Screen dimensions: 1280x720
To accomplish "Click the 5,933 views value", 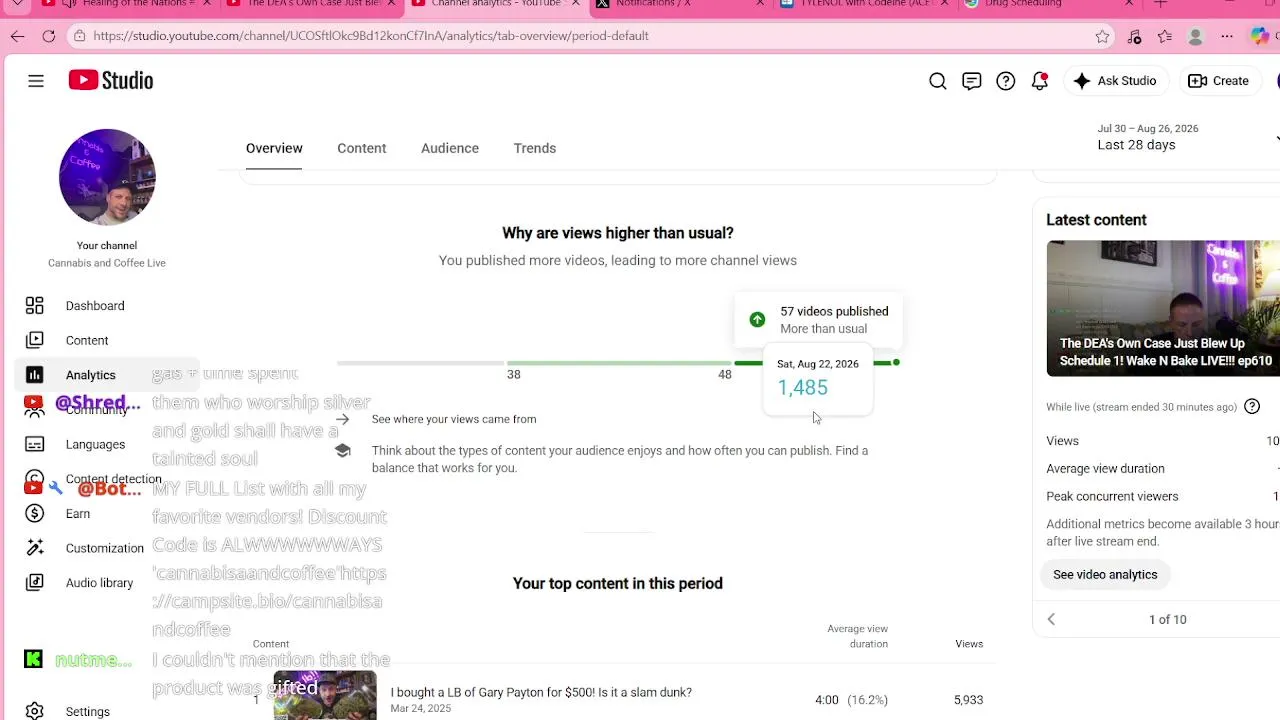I will coord(968,700).
